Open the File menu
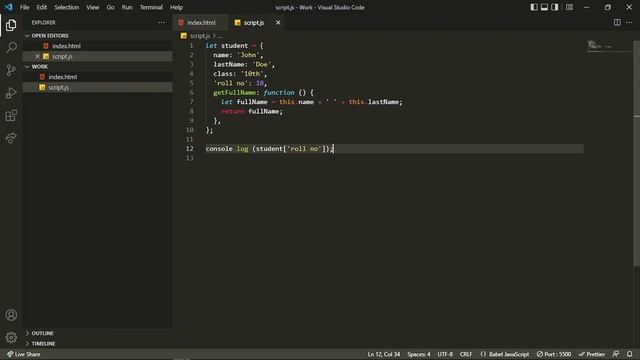The height and width of the screenshot is (360, 640). click(x=24, y=7)
